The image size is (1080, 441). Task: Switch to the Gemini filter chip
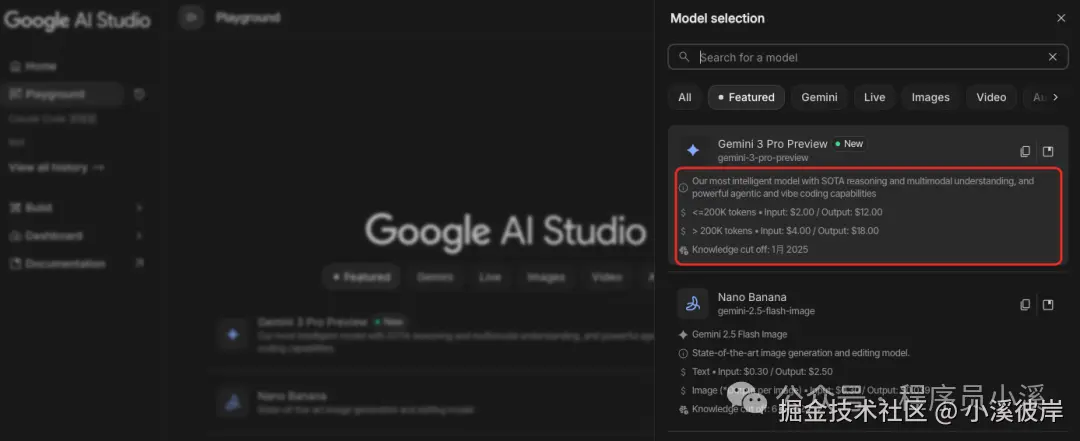[x=819, y=97]
